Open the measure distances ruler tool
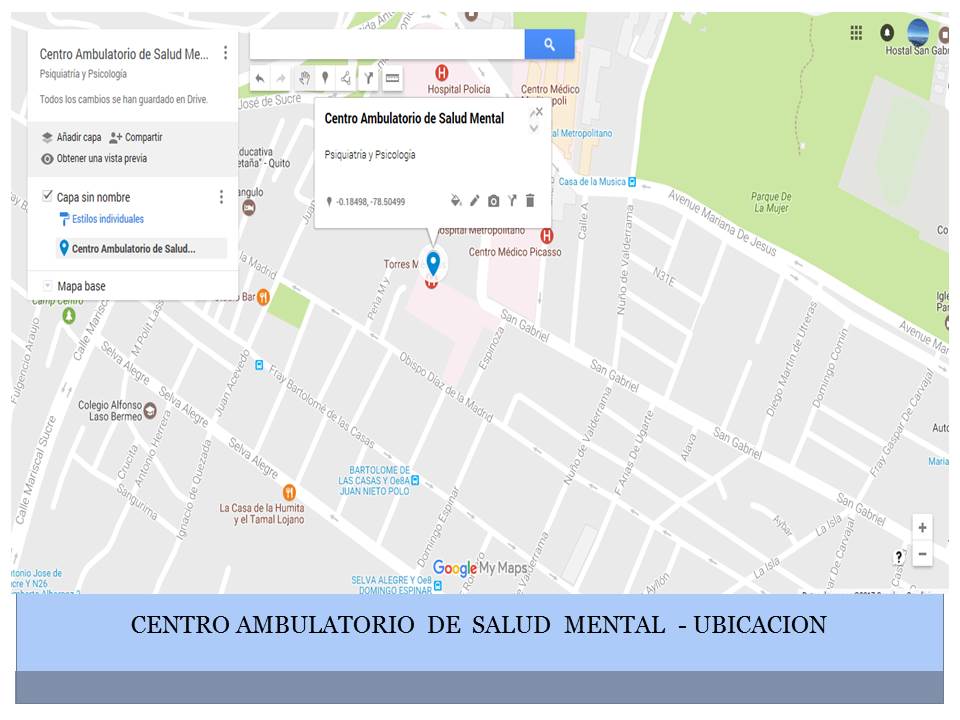Viewport: 960px width, 720px height. click(392, 78)
